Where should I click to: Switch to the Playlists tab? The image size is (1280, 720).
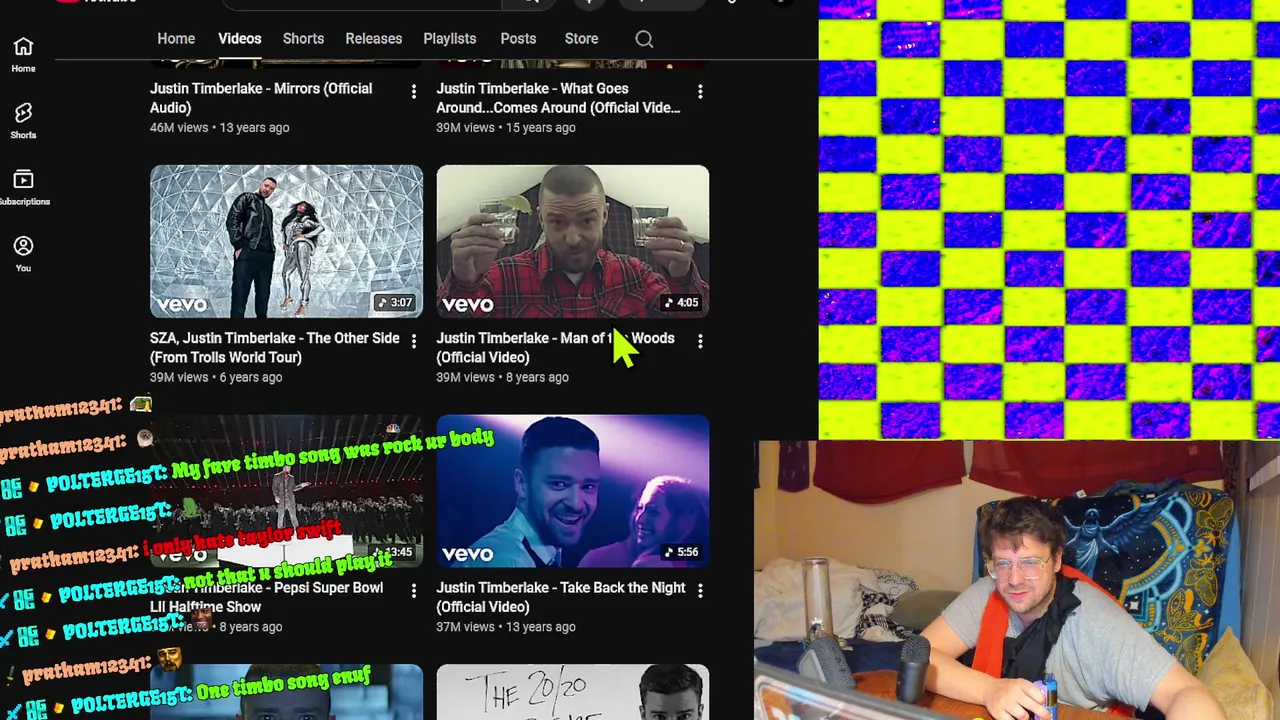[x=450, y=39]
